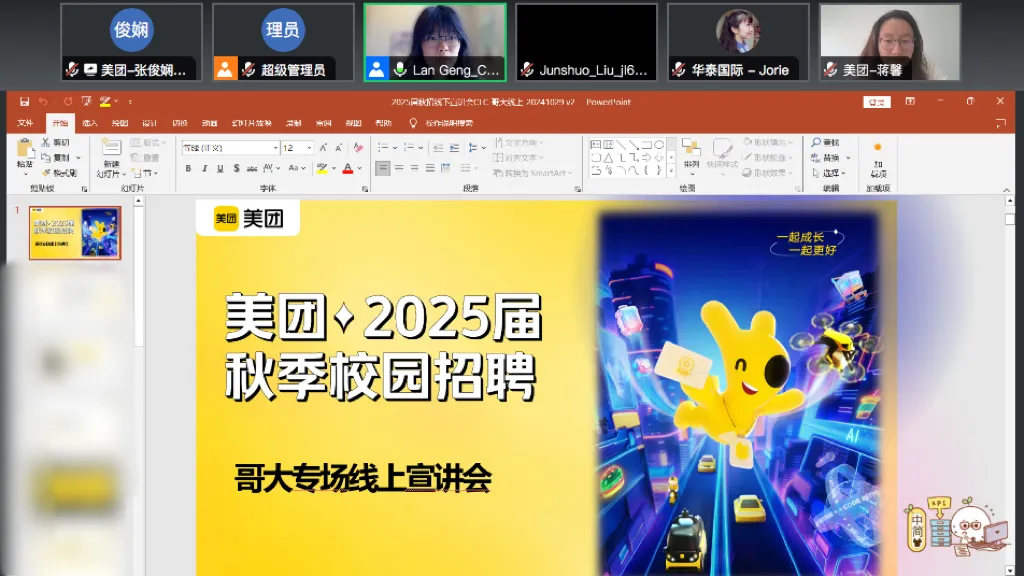This screenshot has width=1024, height=576.
Task: Click the Cut scissors icon
Action: tap(46, 142)
